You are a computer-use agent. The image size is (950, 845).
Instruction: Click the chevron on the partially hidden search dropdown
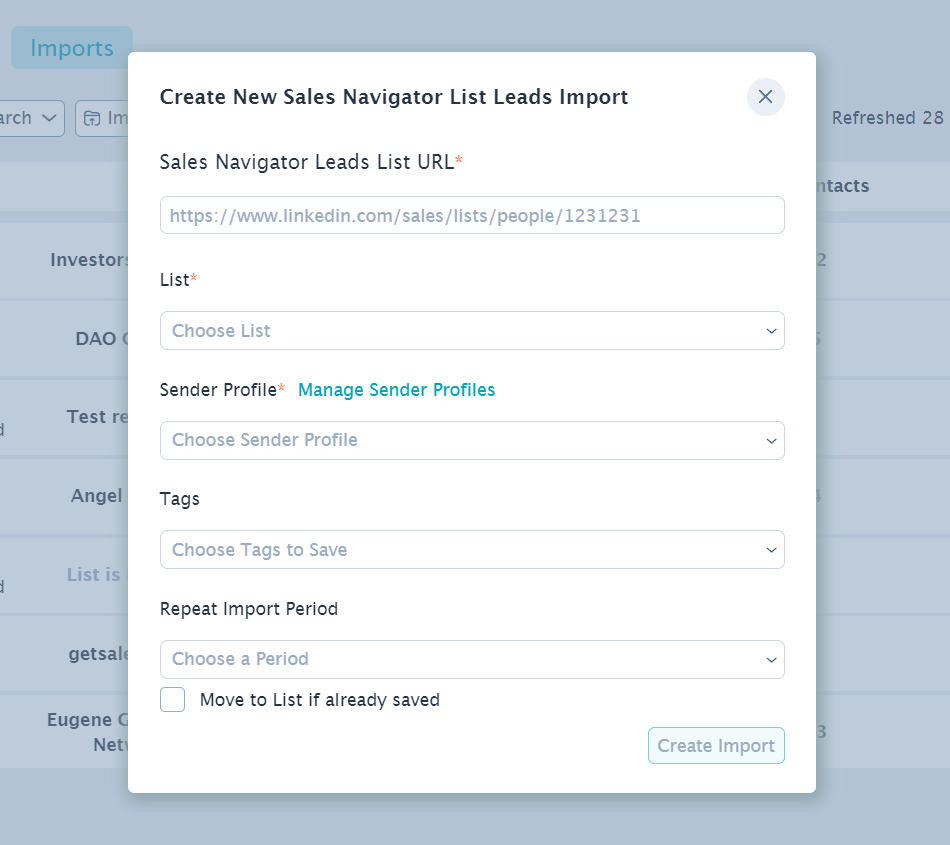click(50, 118)
